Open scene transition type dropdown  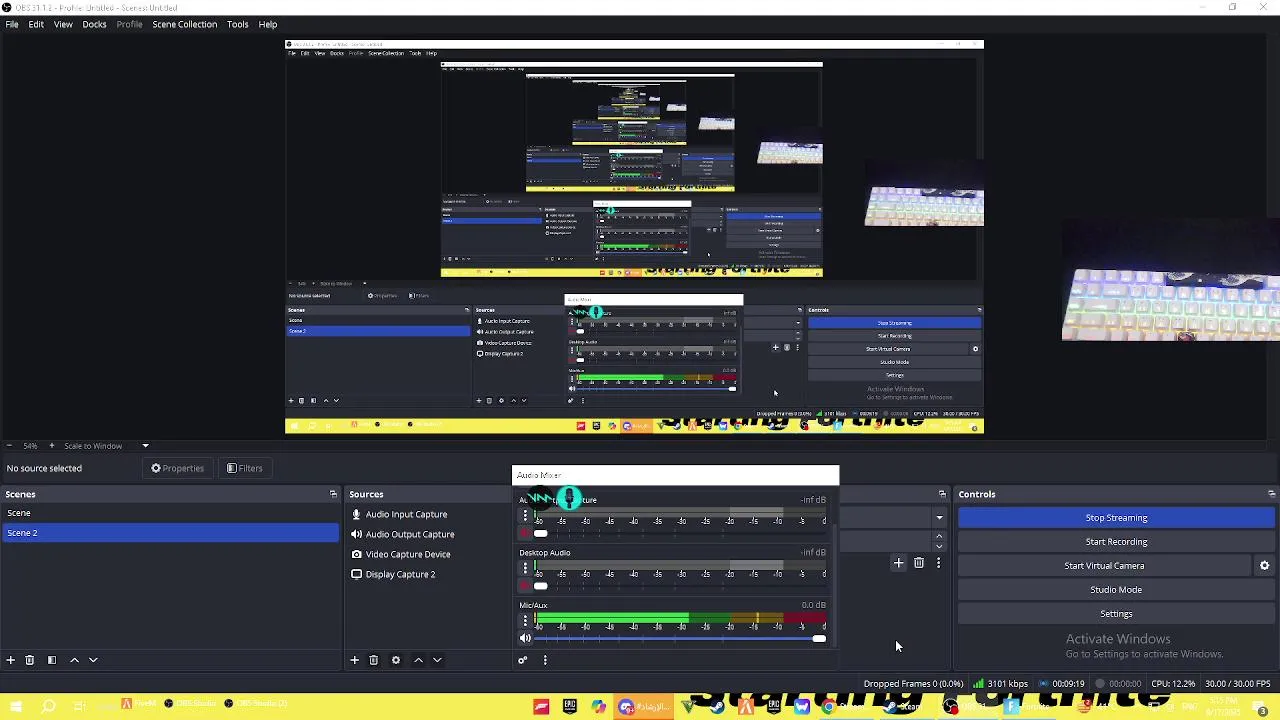point(939,518)
